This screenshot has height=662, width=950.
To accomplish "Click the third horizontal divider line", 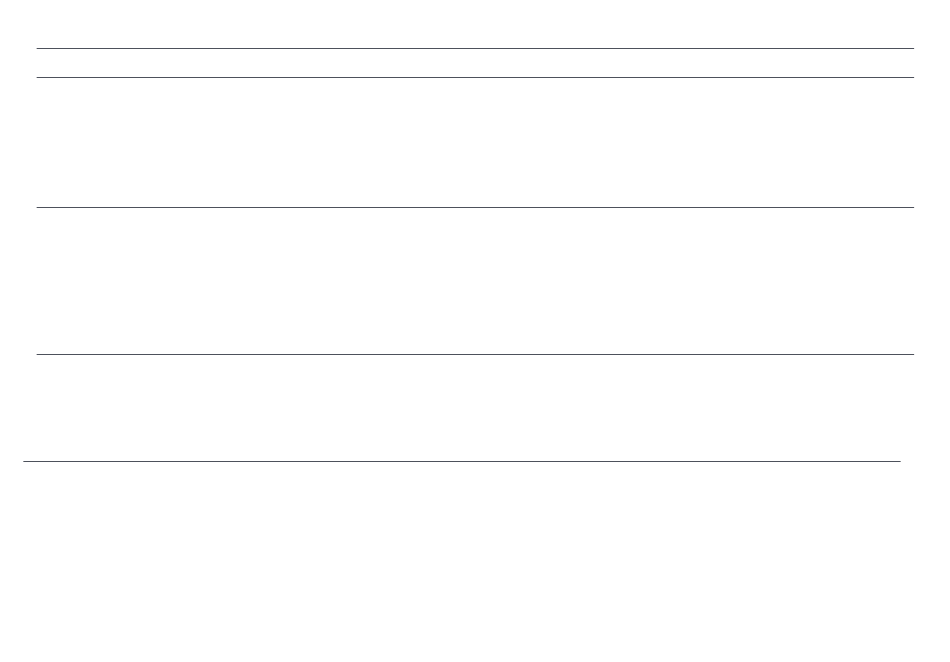I will (475, 208).
